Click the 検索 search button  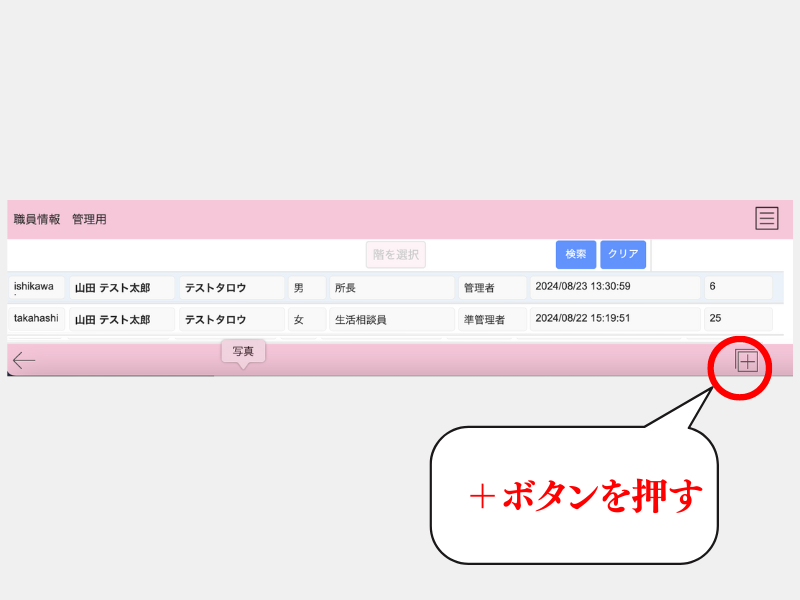pyautogui.click(x=576, y=255)
